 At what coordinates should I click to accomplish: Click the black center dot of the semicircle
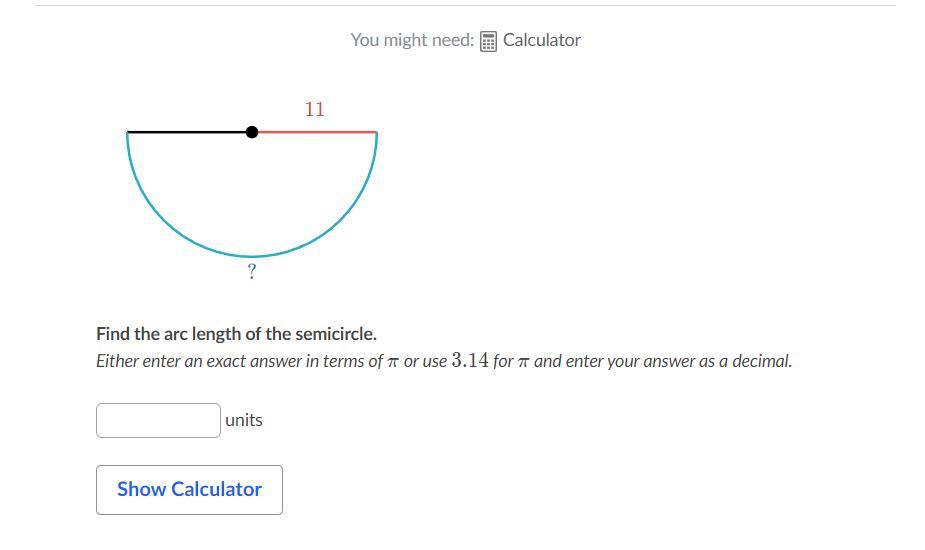tap(252, 132)
